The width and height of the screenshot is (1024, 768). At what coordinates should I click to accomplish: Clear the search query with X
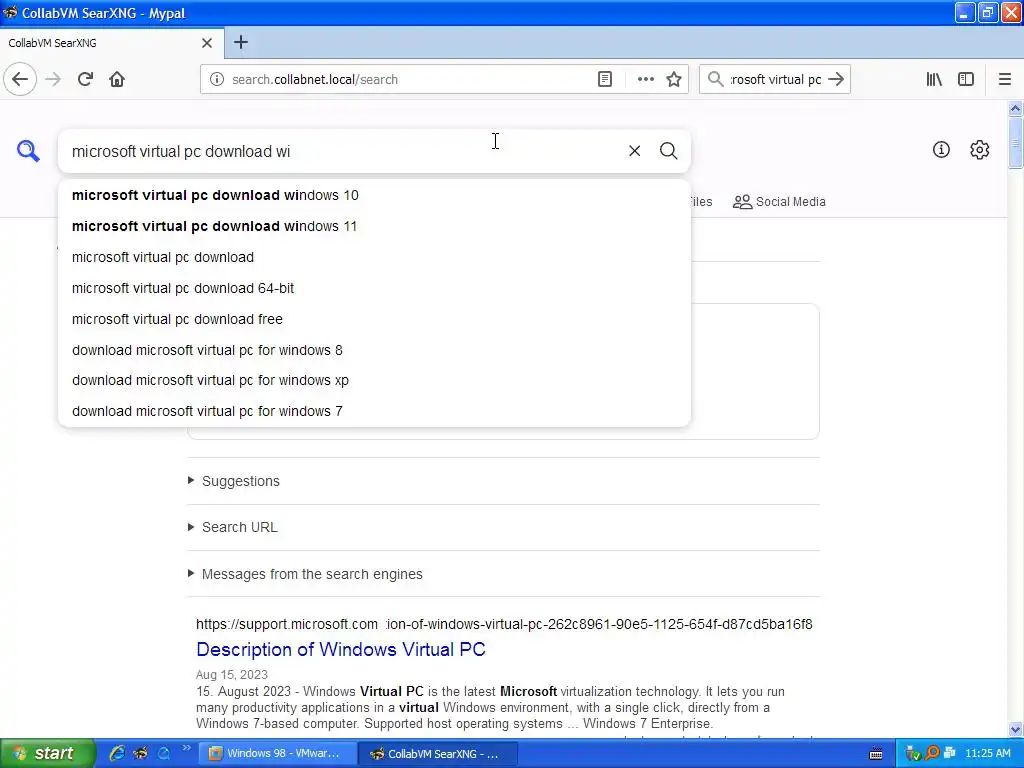point(634,151)
